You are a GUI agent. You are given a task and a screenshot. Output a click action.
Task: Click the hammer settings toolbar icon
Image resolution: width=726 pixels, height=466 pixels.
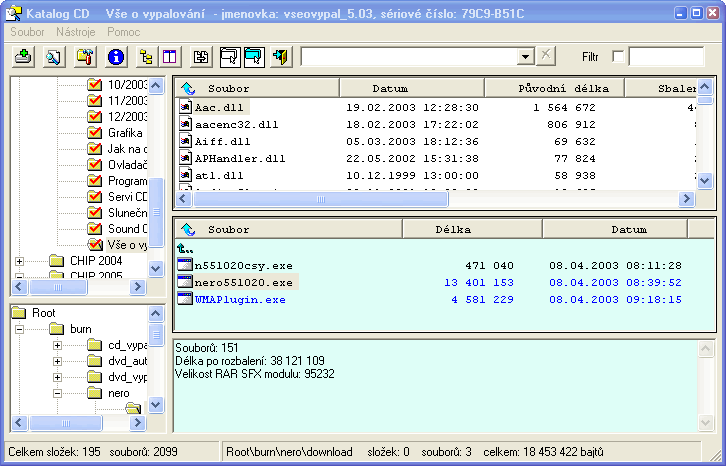click(x=85, y=57)
